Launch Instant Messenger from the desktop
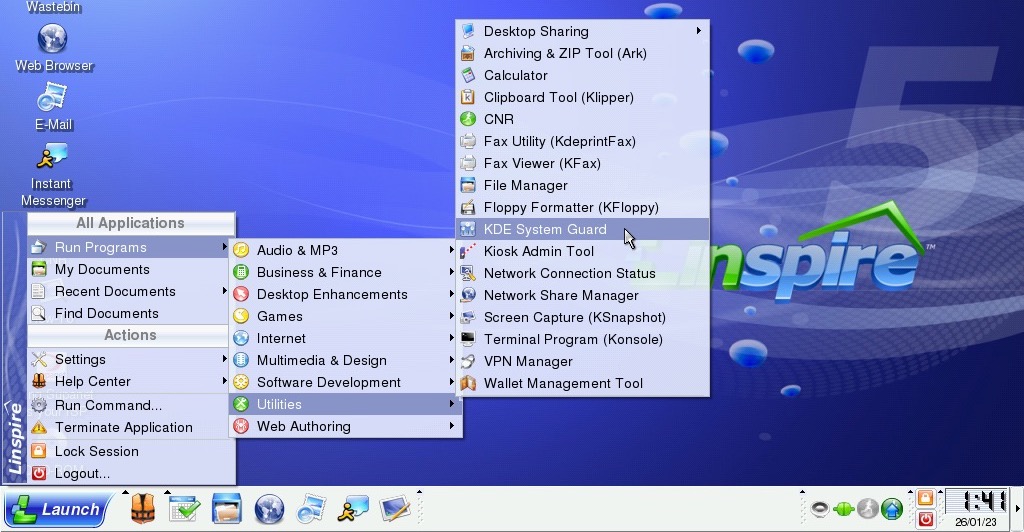The image size is (1024, 532). [x=52, y=158]
